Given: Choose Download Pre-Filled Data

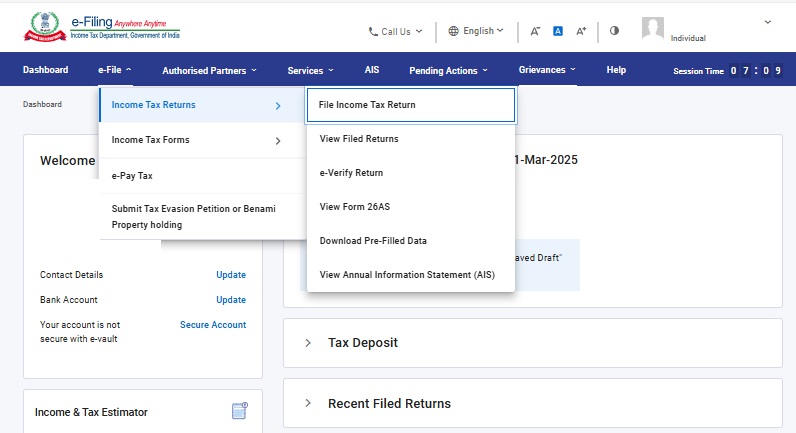Looking at the screenshot, I should pos(411,241).
